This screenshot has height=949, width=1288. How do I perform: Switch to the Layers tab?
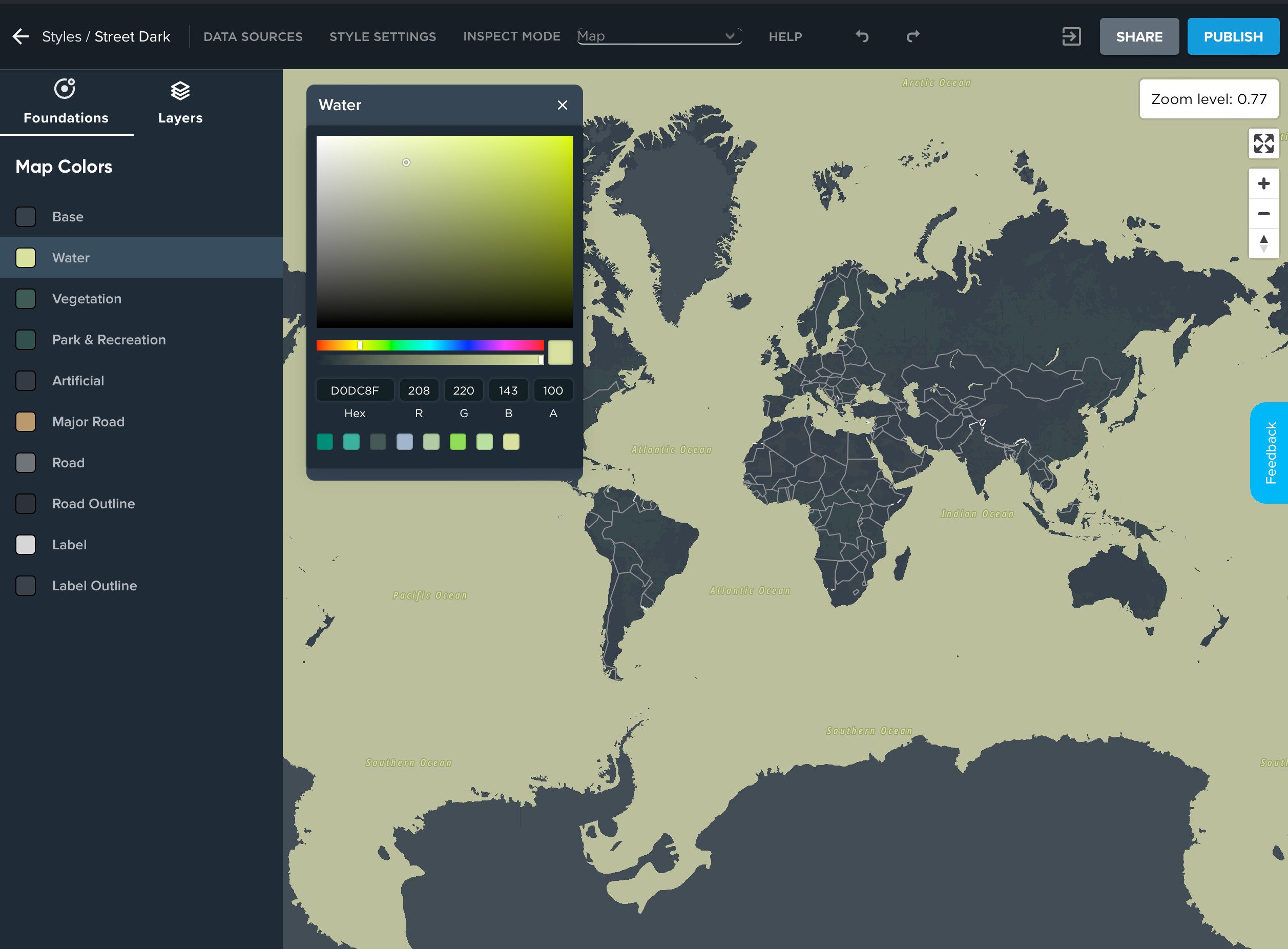(180, 104)
